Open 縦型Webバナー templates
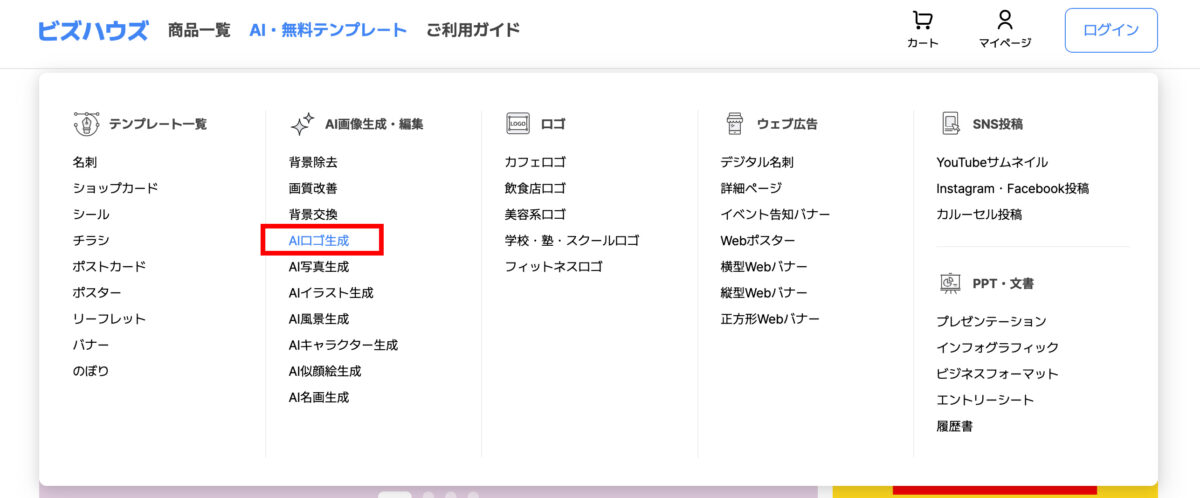Viewport: 1200px width, 498px height. [x=764, y=293]
